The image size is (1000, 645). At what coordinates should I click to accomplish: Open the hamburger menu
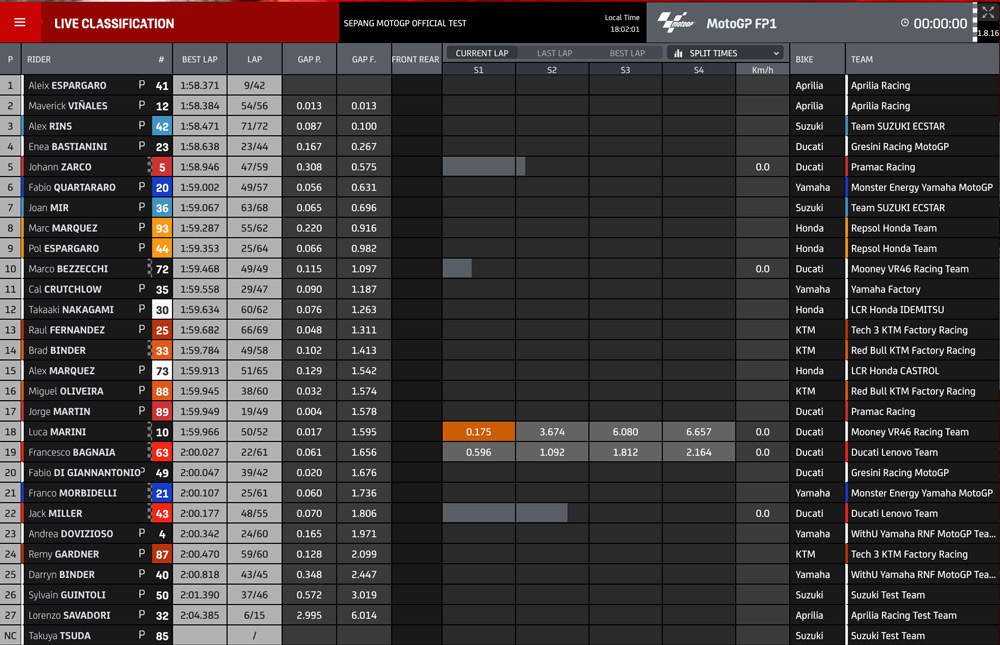[x=20, y=22]
